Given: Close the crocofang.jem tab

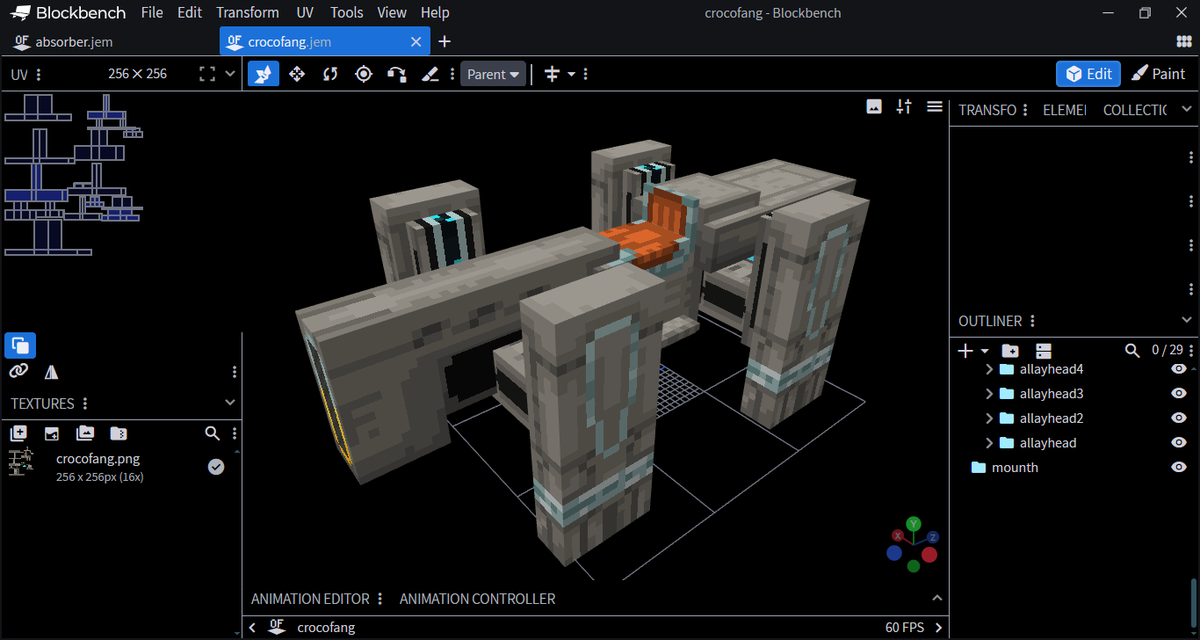Looking at the screenshot, I should point(416,42).
